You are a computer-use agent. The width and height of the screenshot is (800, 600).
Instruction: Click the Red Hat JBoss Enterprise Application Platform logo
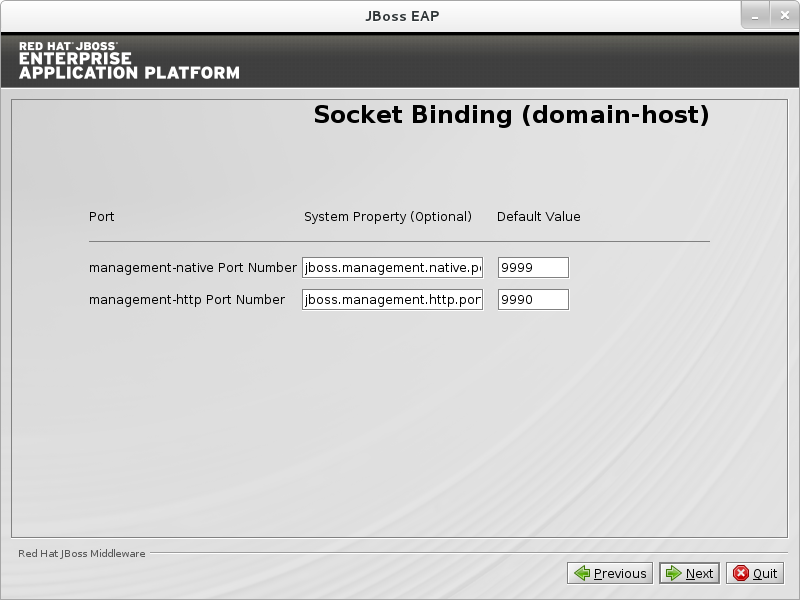tap(129, 60)
